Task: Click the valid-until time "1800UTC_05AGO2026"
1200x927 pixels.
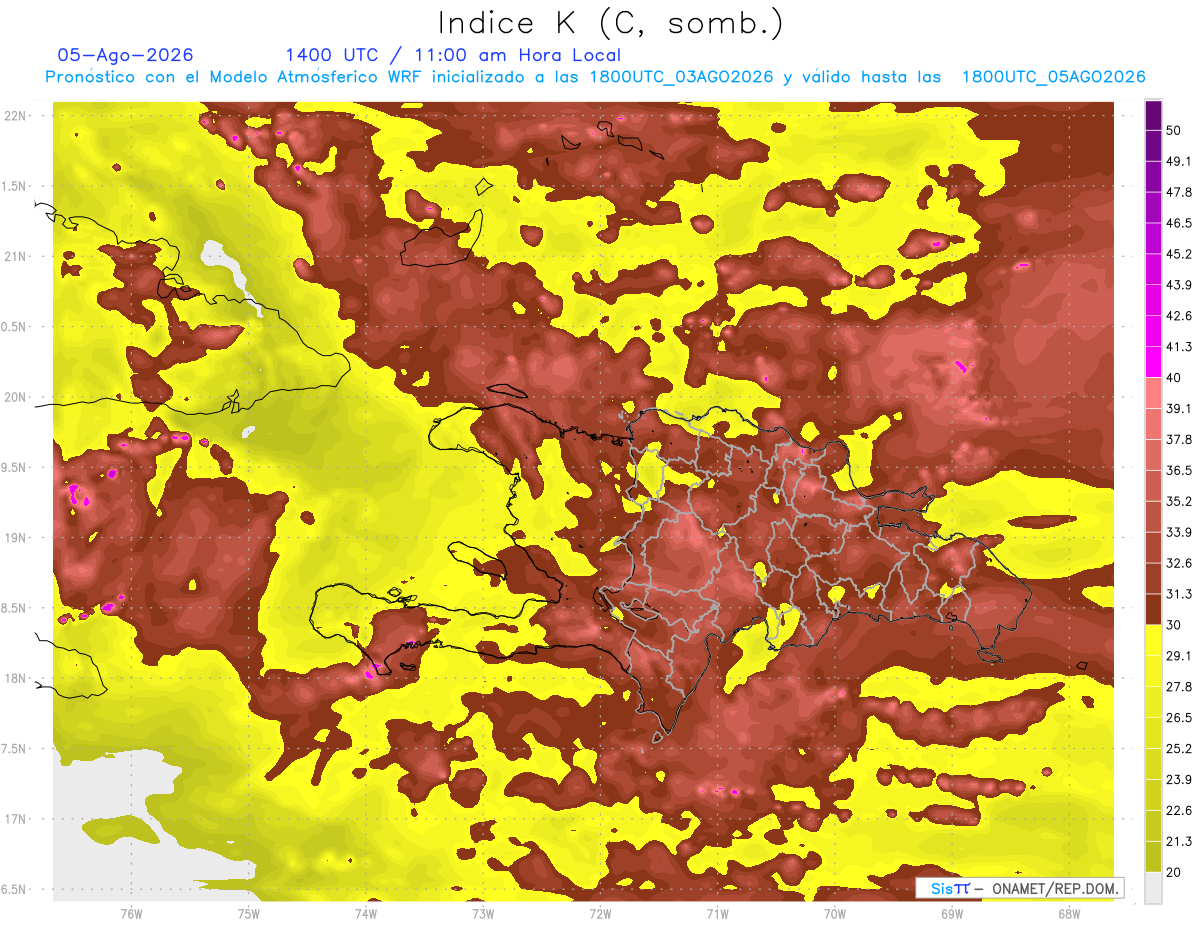Action: [1053, 77]
